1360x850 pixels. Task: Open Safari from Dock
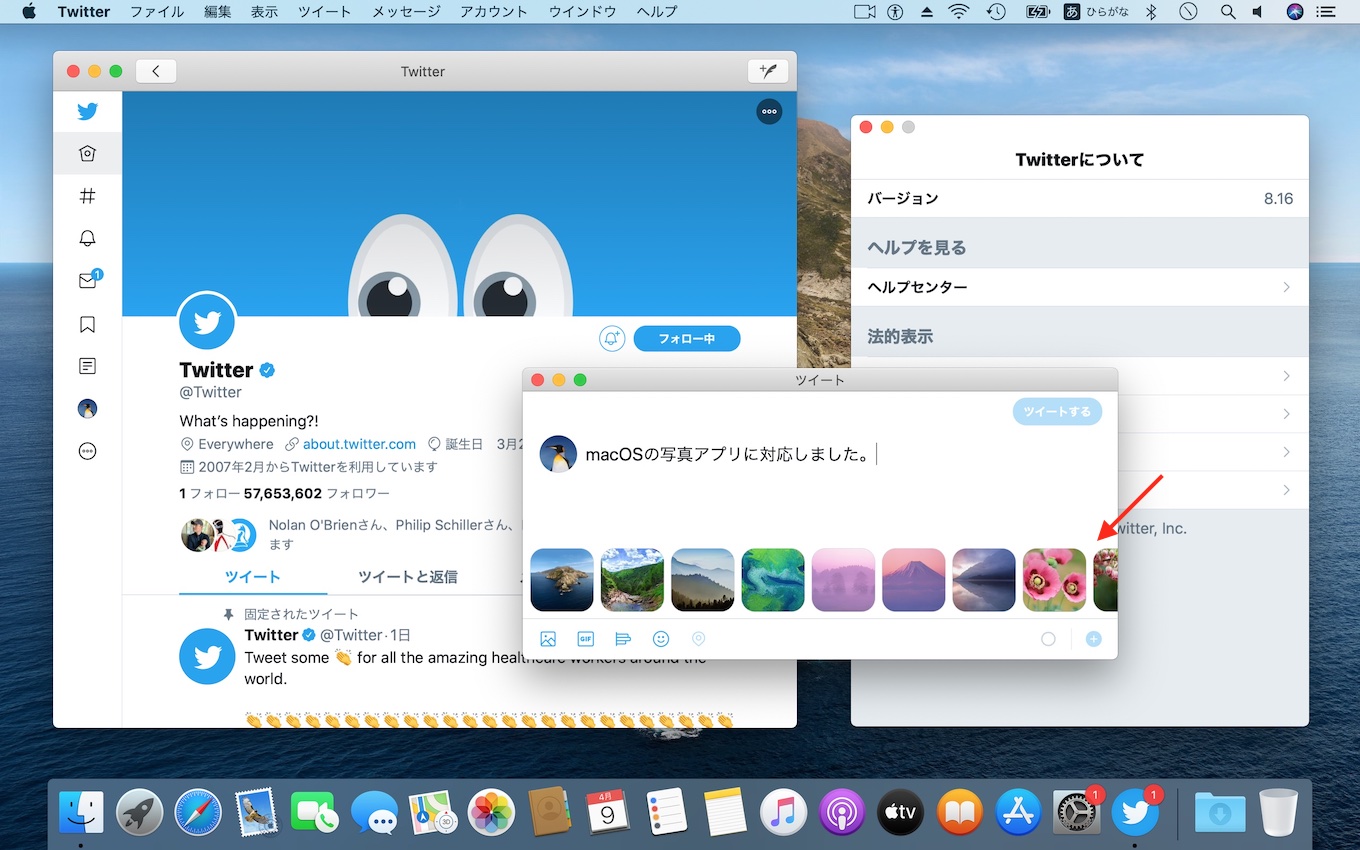click(x=198, y=812)
